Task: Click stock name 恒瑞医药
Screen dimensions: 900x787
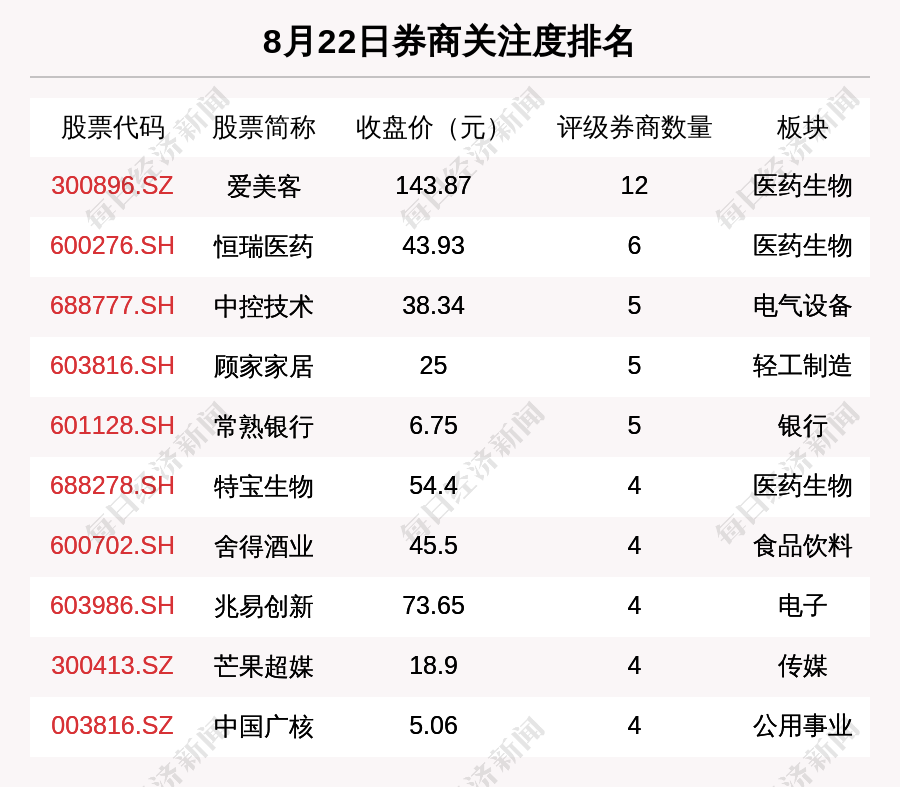Action: (263, 247)
